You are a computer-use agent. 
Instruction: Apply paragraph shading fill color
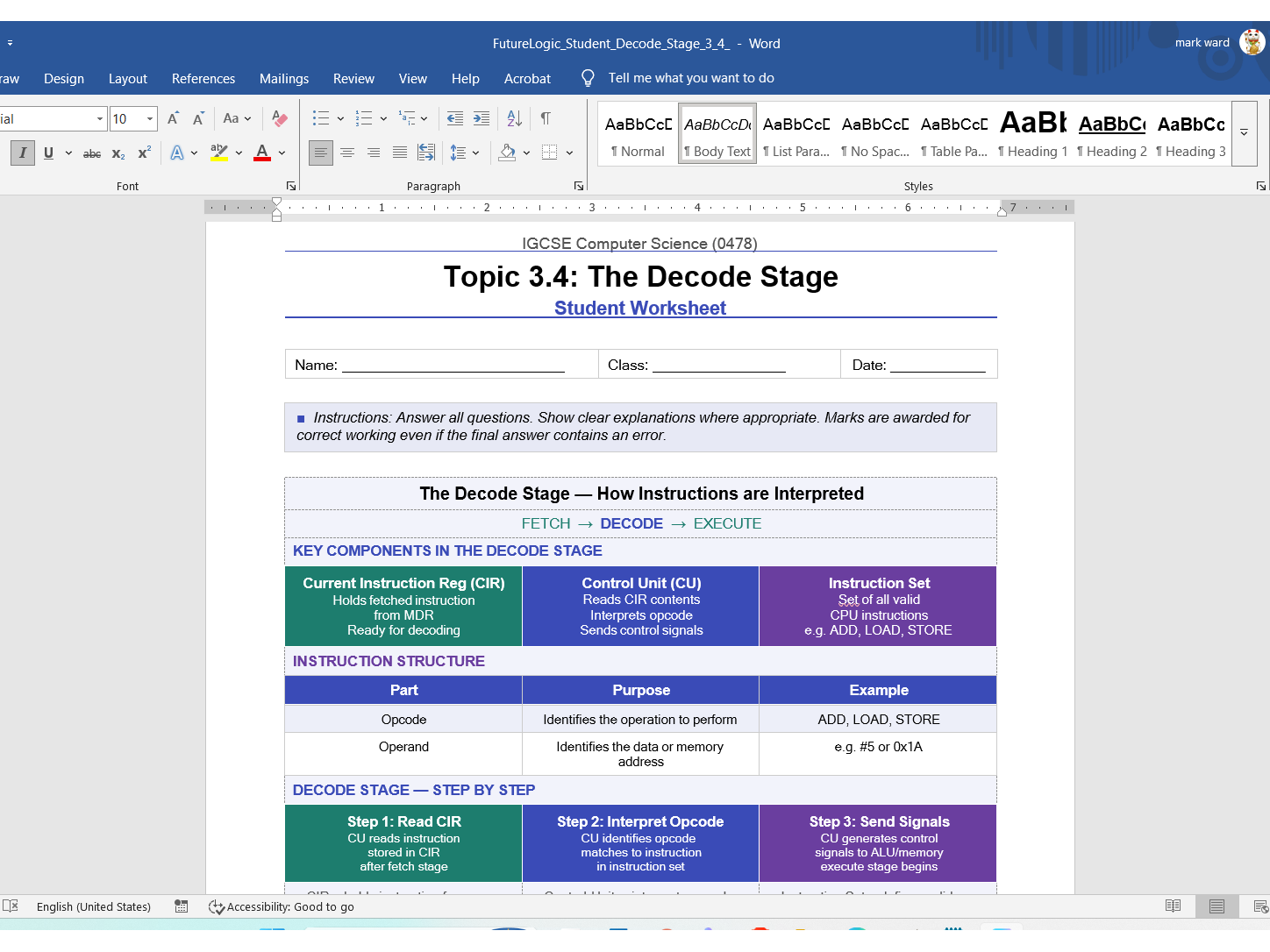(x=507, y=153)
